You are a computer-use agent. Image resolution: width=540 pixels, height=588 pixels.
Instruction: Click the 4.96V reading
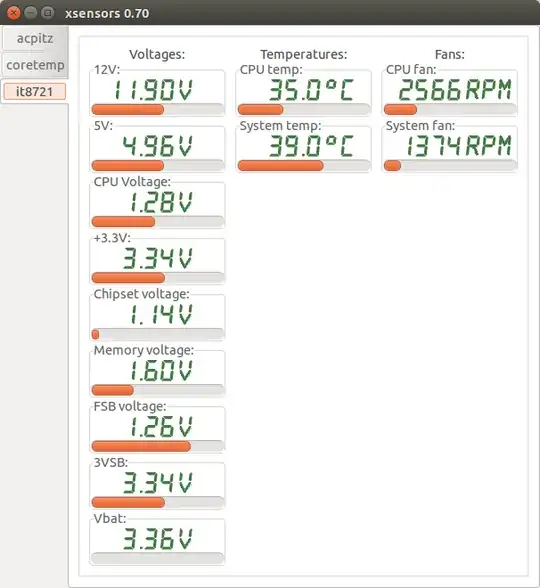coord(158,146)
